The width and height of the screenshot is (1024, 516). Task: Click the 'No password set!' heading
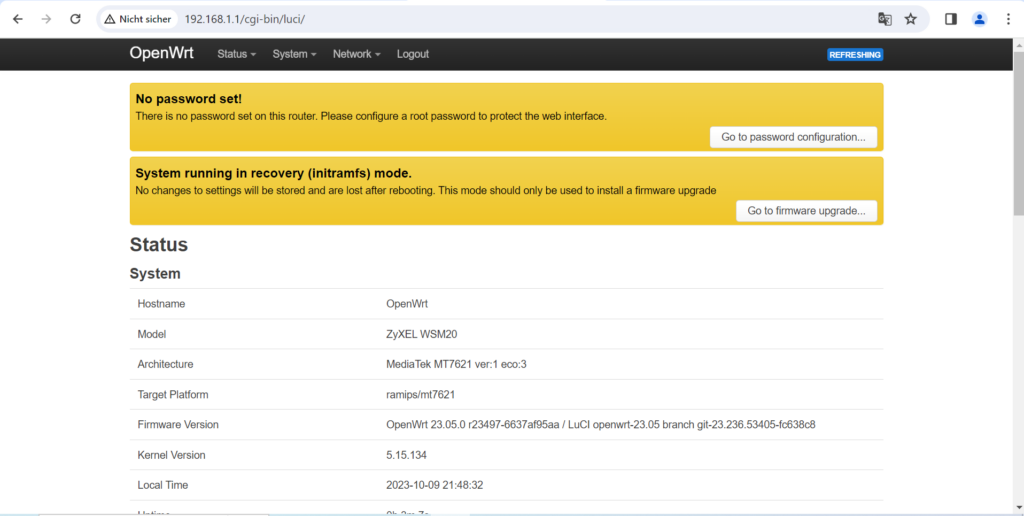click(189, 99)
